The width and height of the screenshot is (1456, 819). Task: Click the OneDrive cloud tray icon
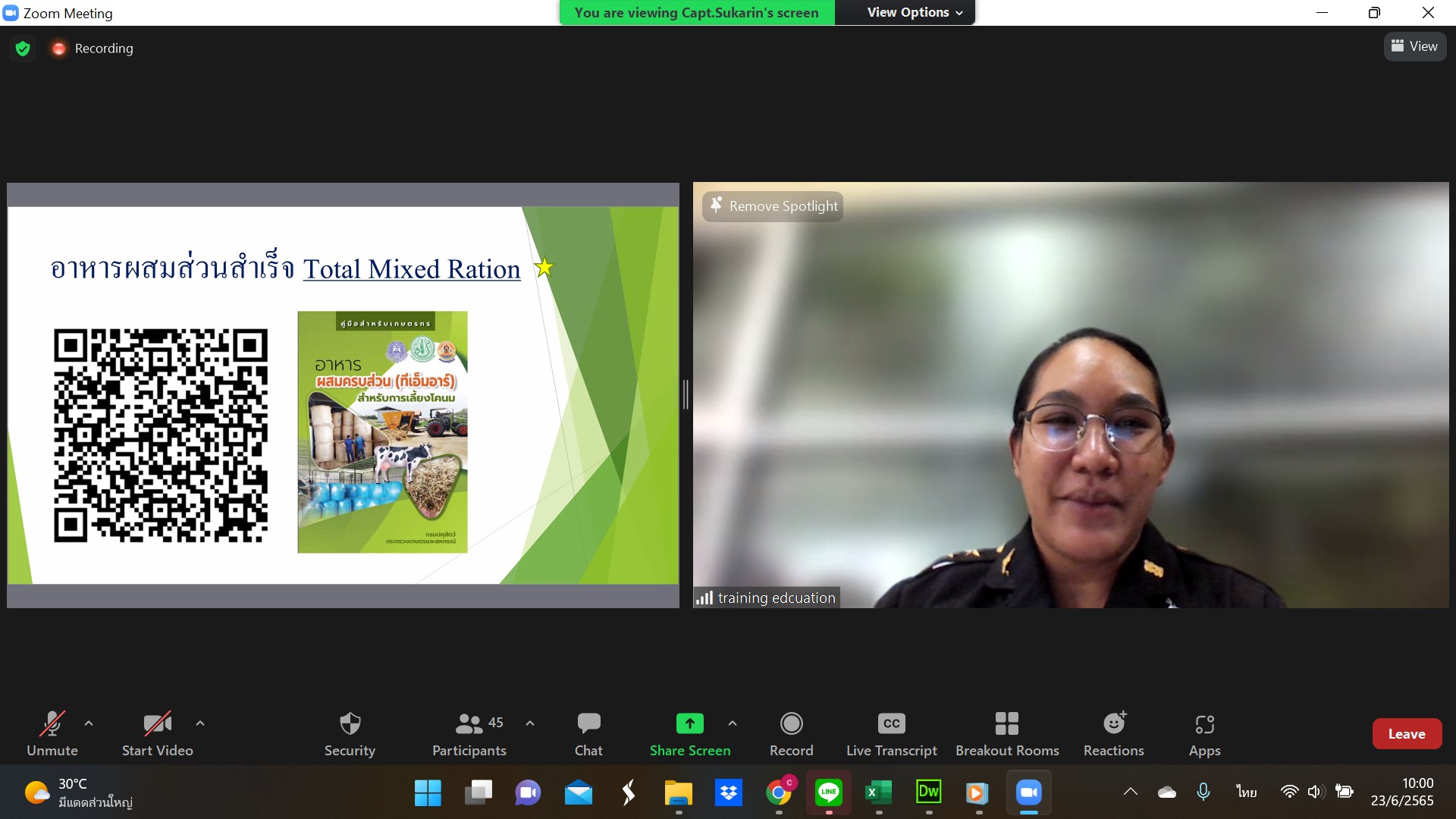(x=1166, y=792)
